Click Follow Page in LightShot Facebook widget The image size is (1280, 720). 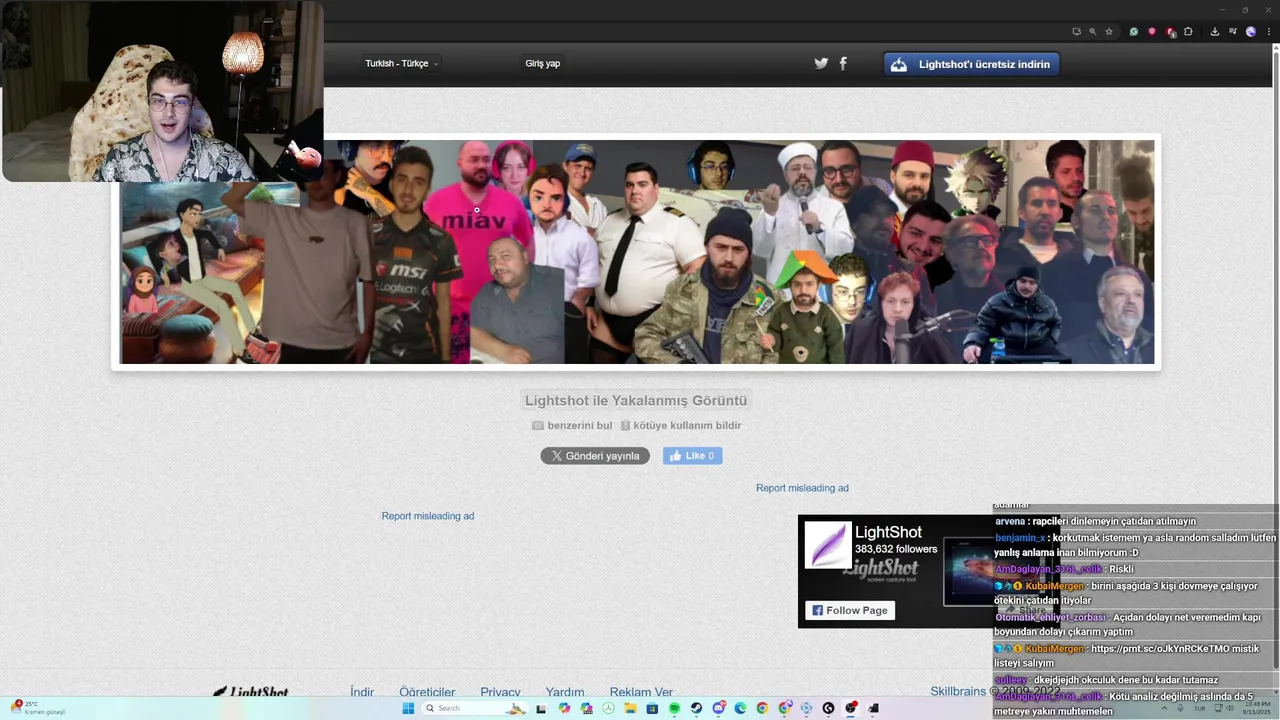click(850, 610)
